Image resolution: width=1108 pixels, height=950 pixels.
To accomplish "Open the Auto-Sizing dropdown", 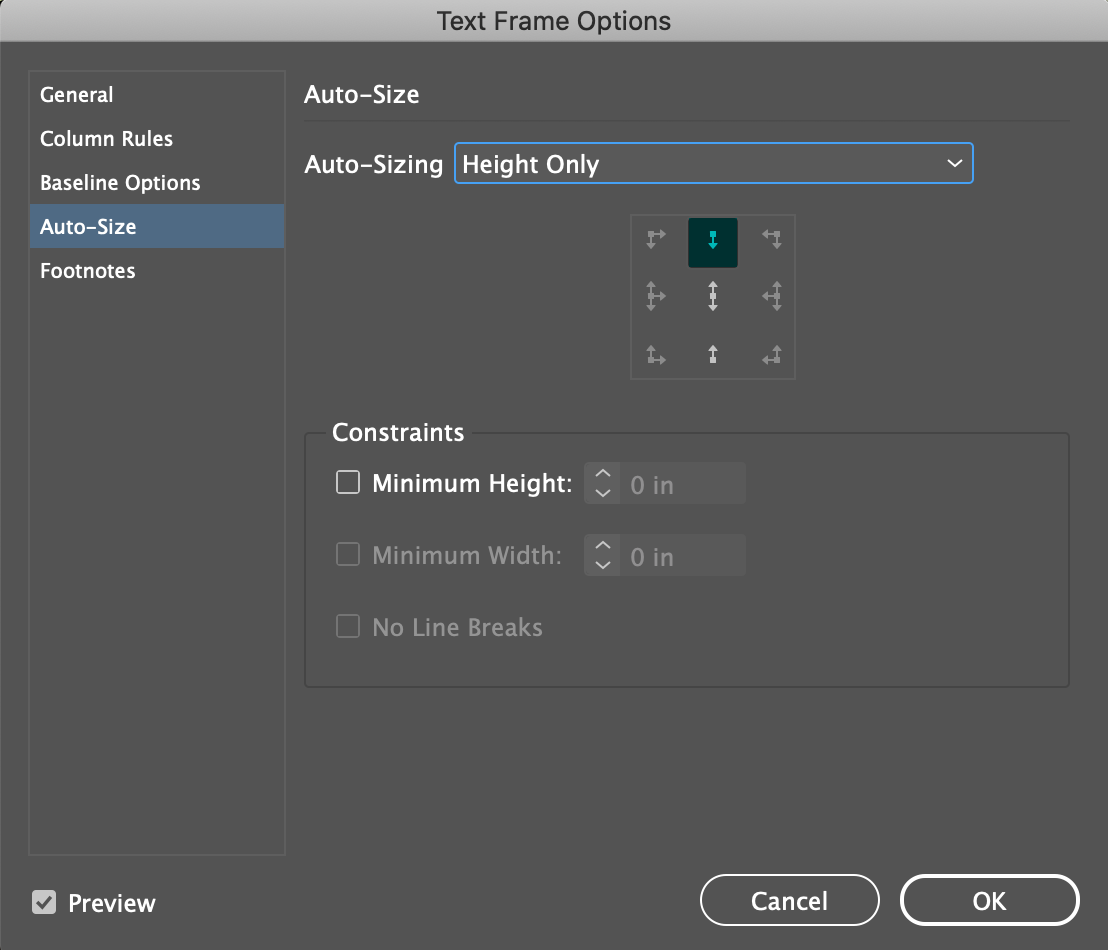I will click(x=714, y=163).
